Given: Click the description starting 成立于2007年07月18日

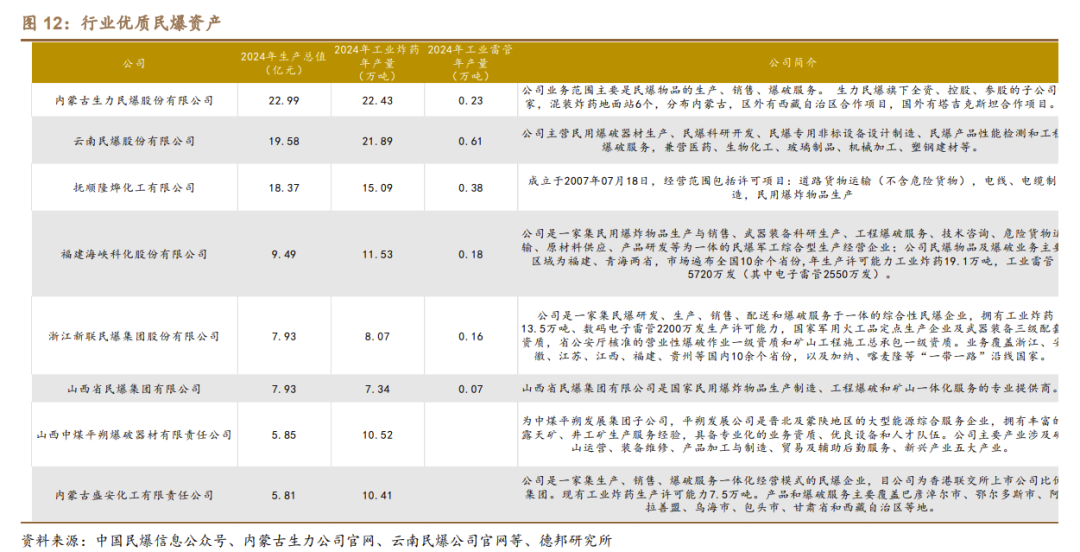Looking at the screenshot, I should (792, 187).
